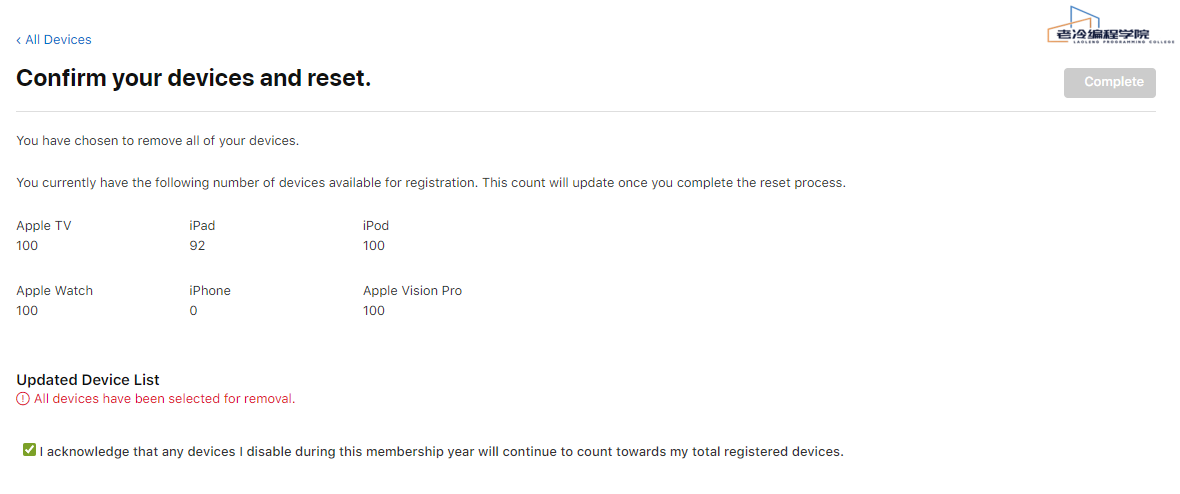Click the Apple Watch label
1180x494 pixels.
tap(55, 291)
